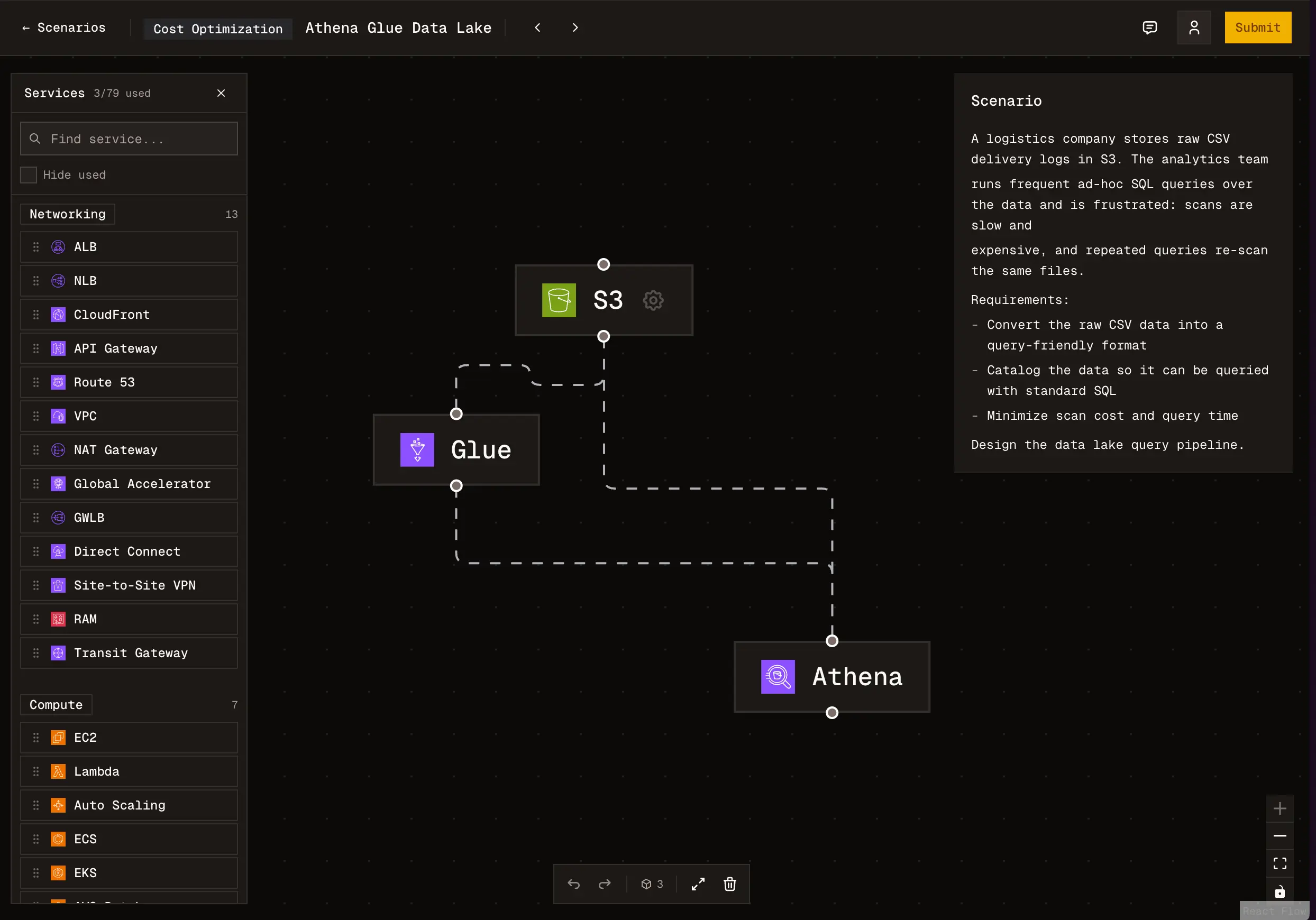Screen dimensions: 1316x920
Task: Click the fit view icon
Action: (1280, 863)
